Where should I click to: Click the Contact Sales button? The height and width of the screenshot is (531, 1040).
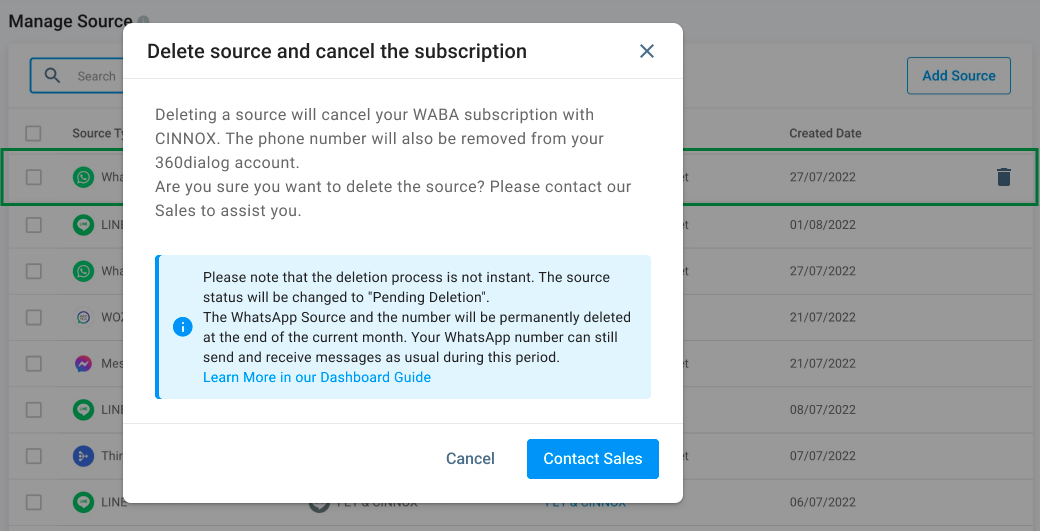[x=593, y=459]
